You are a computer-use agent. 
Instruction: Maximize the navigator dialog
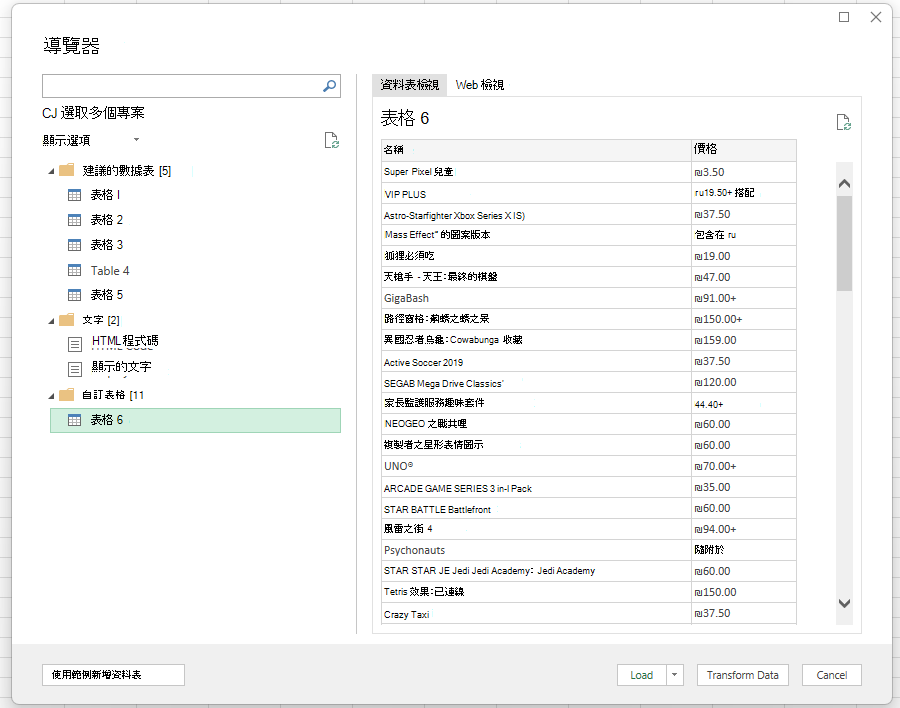click(x=844, y=17)
